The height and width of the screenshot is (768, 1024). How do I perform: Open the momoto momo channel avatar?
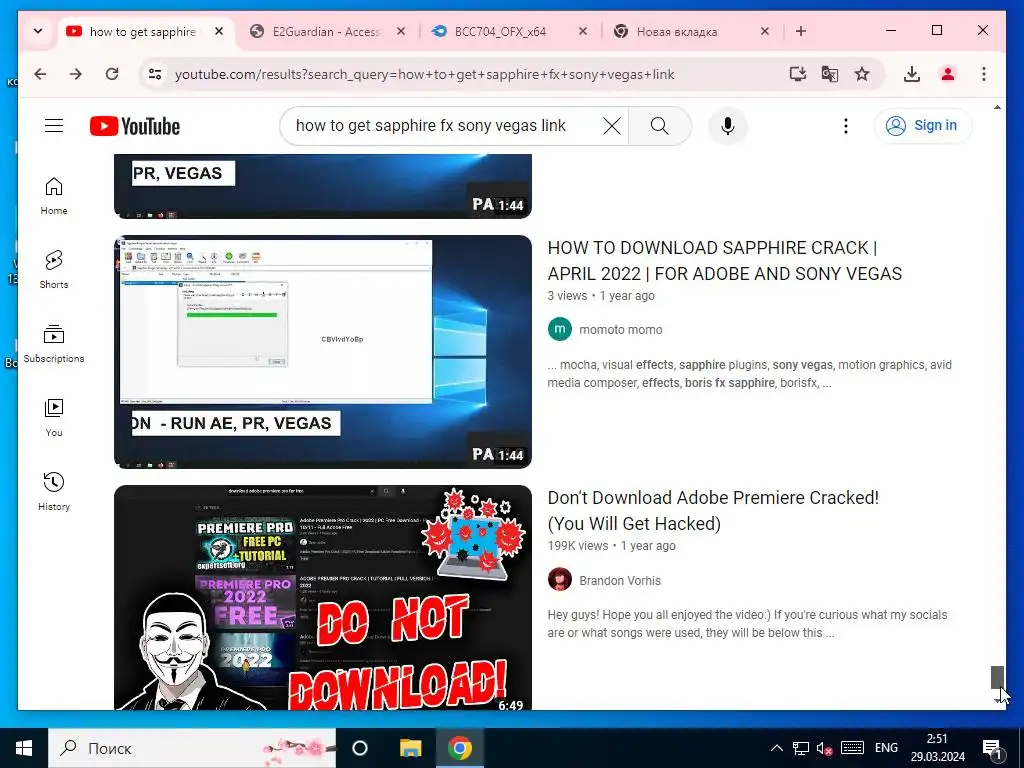coord(560,329)
